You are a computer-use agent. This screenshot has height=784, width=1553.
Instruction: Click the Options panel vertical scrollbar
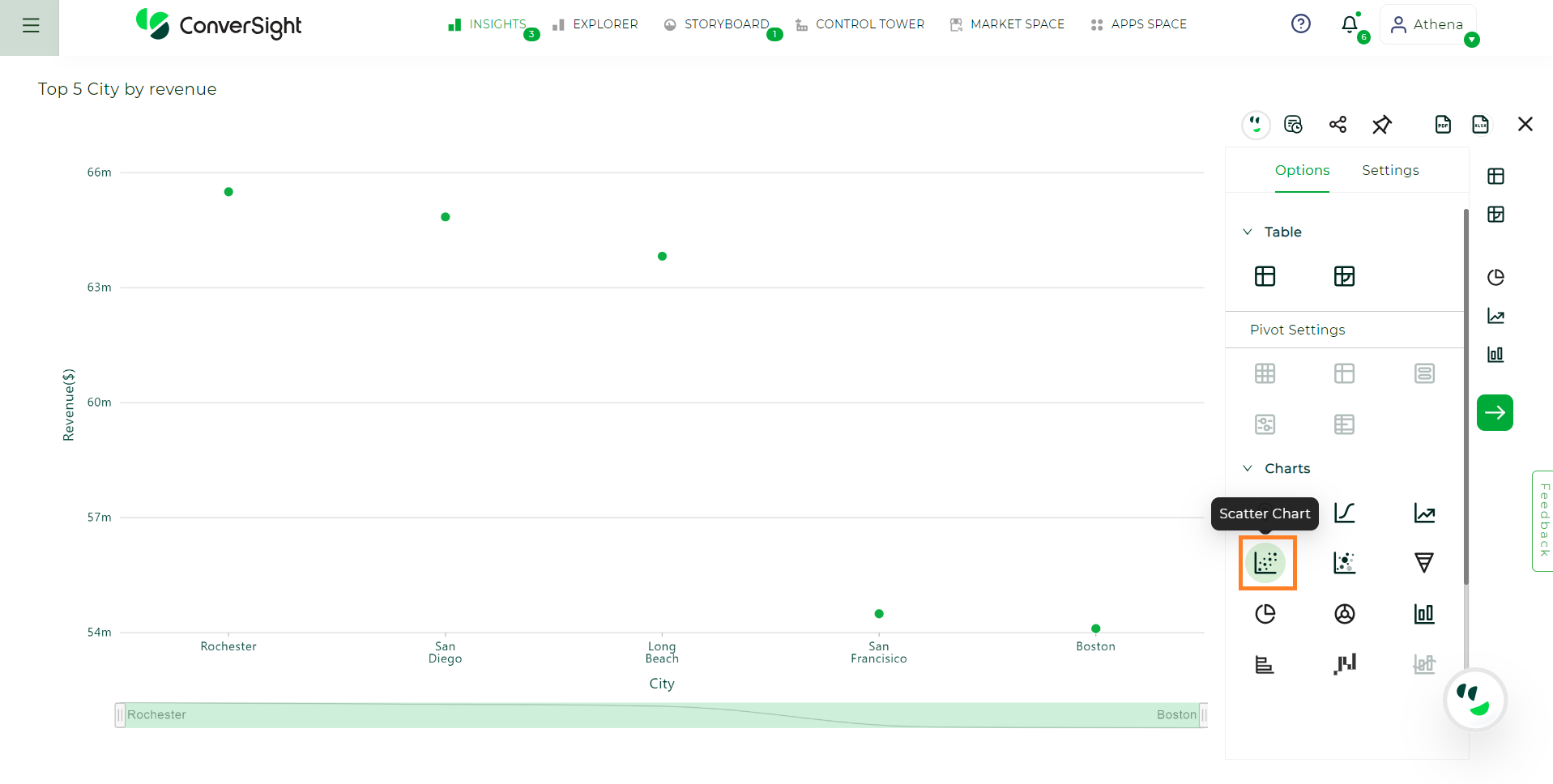point(1466,397)
